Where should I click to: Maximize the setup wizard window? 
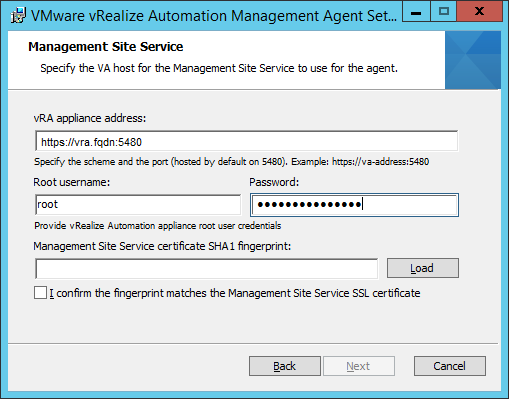[444, 12]
